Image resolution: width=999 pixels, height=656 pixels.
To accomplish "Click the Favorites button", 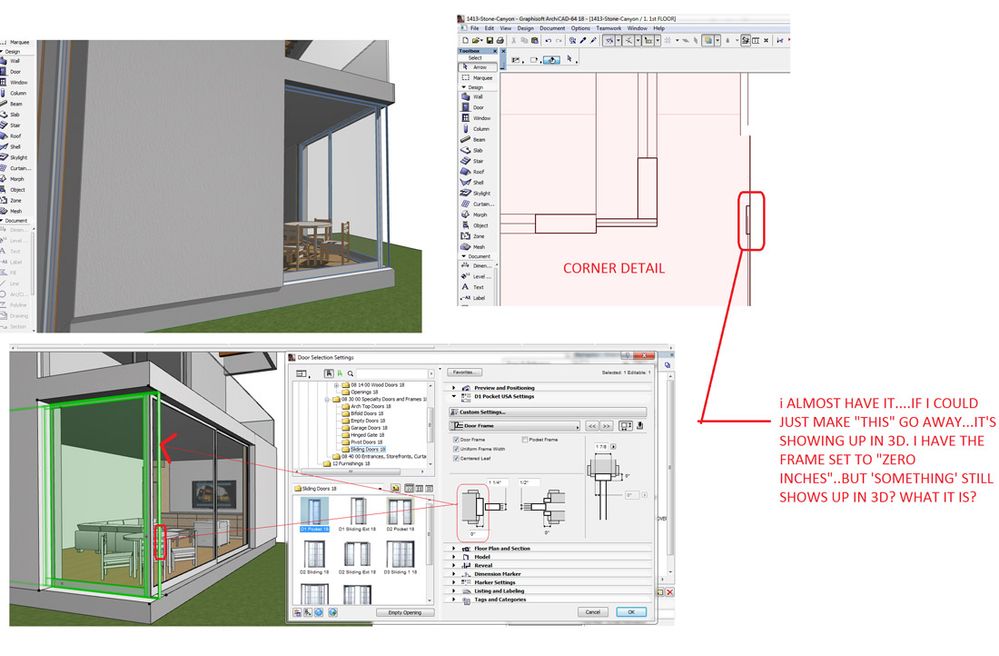I will pyautogui.click(x=464, y=372).
